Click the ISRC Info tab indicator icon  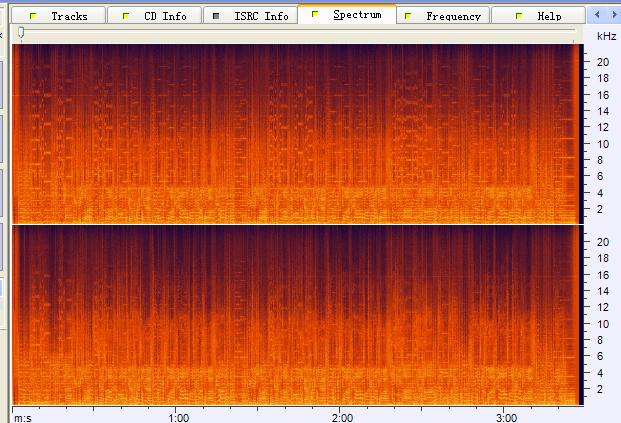click(216, 16)
